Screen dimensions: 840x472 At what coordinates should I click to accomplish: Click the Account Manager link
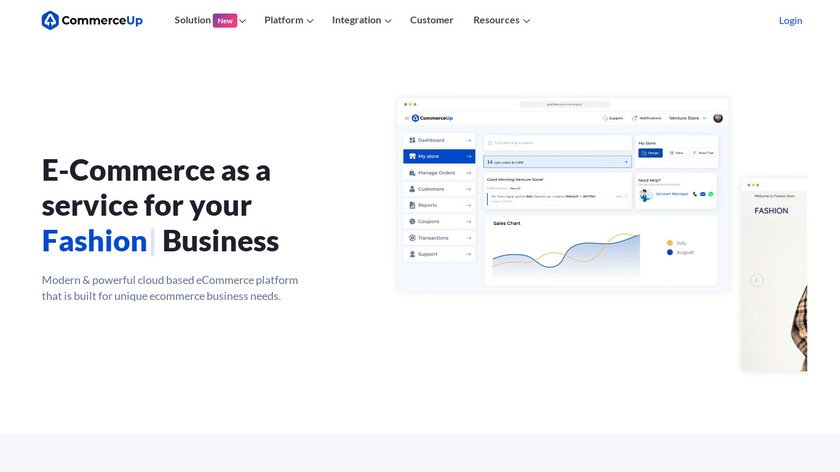[x=672, y=194]
